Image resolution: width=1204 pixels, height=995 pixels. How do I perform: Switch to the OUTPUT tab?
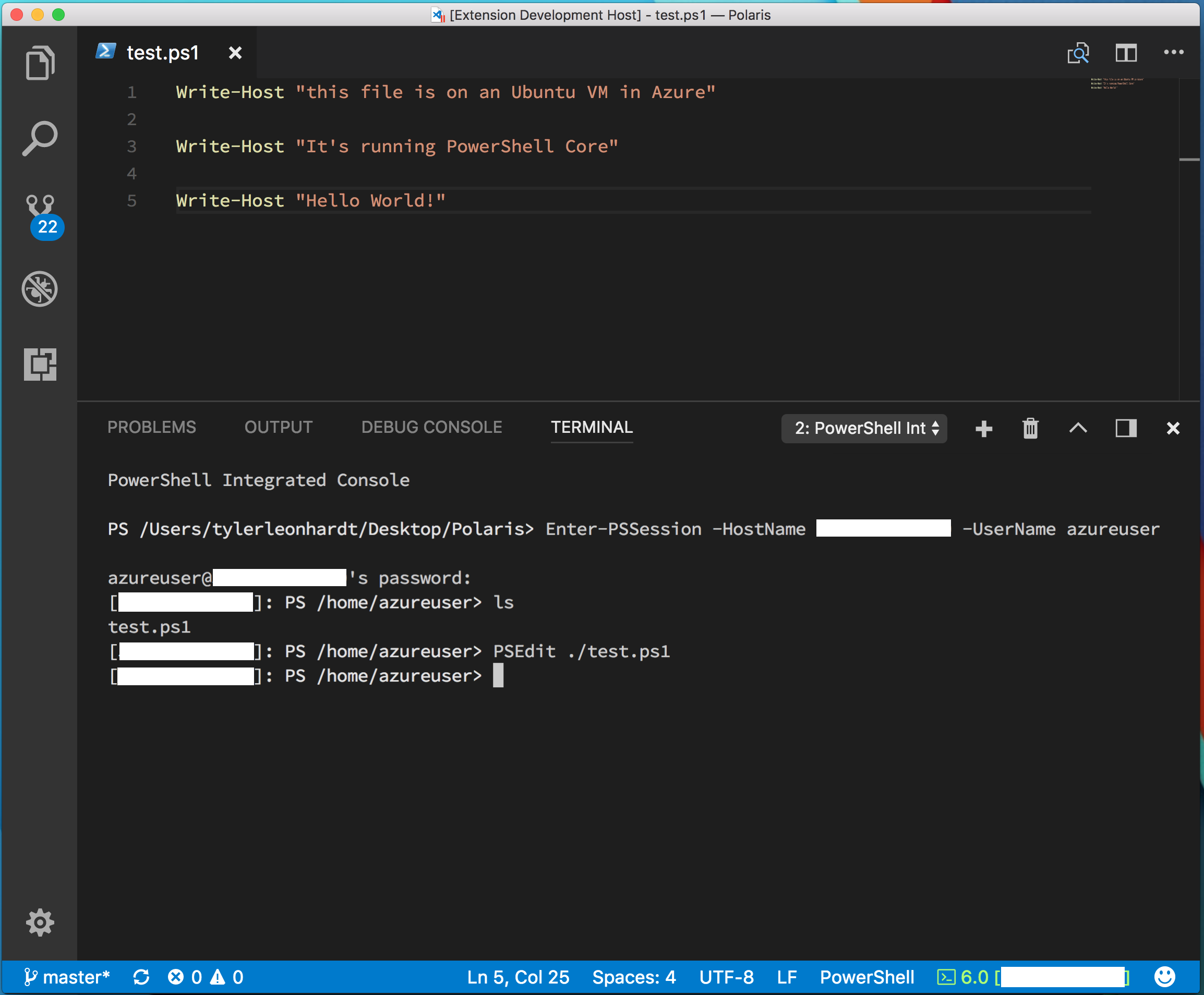(277, 427)
